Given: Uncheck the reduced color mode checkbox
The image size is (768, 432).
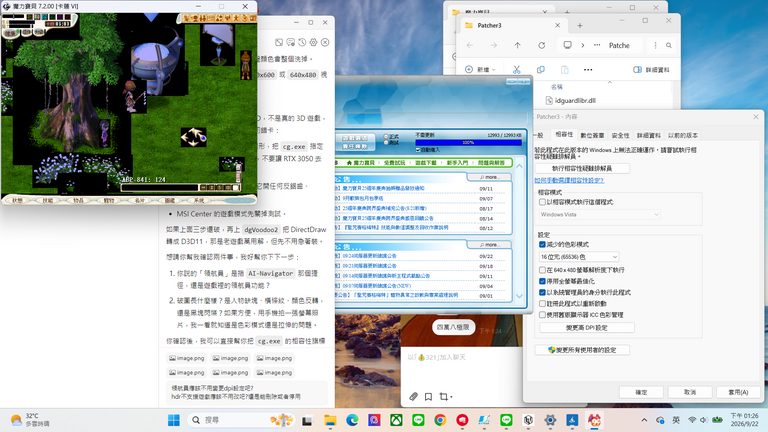Looking at the screenshot, I should pyautogui.click(x=542, y=244).
